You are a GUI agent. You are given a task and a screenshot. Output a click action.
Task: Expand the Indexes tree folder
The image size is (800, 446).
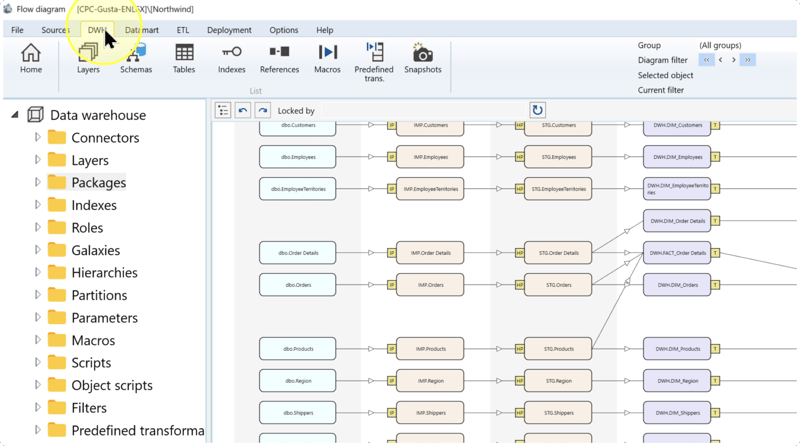coord(37,205)
